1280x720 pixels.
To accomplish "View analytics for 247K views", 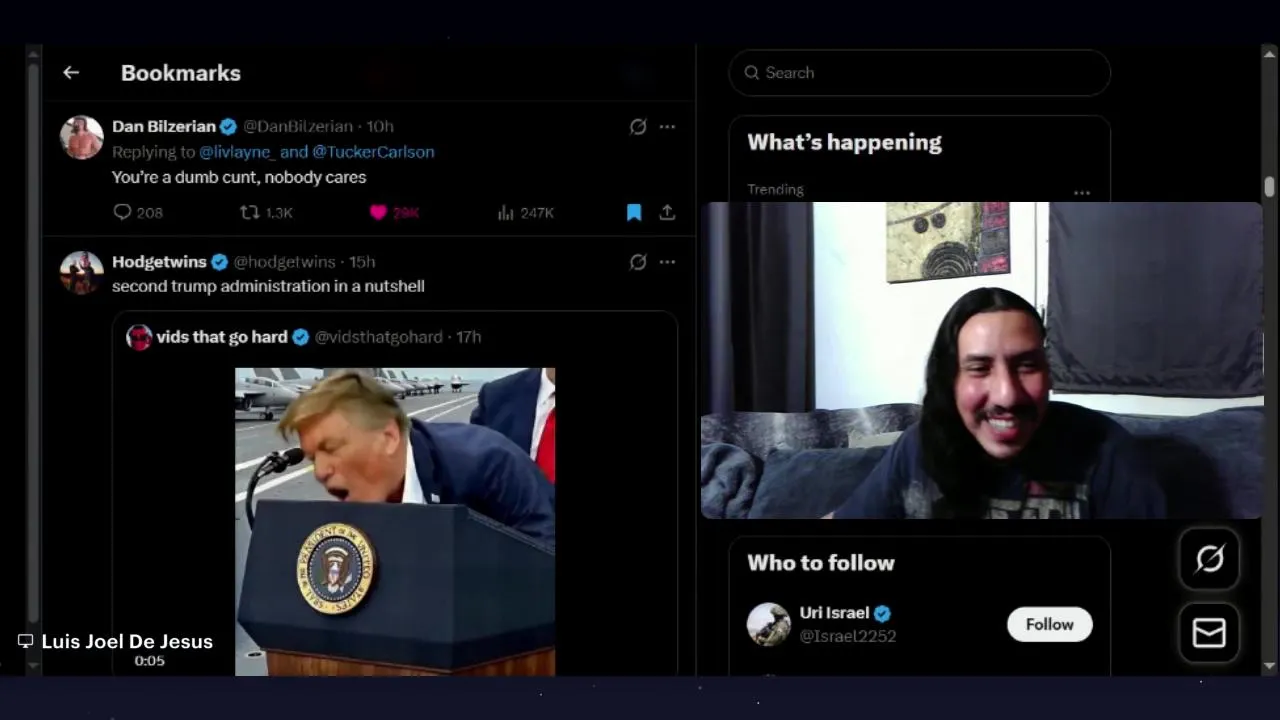I will click(x=526, y=212).
